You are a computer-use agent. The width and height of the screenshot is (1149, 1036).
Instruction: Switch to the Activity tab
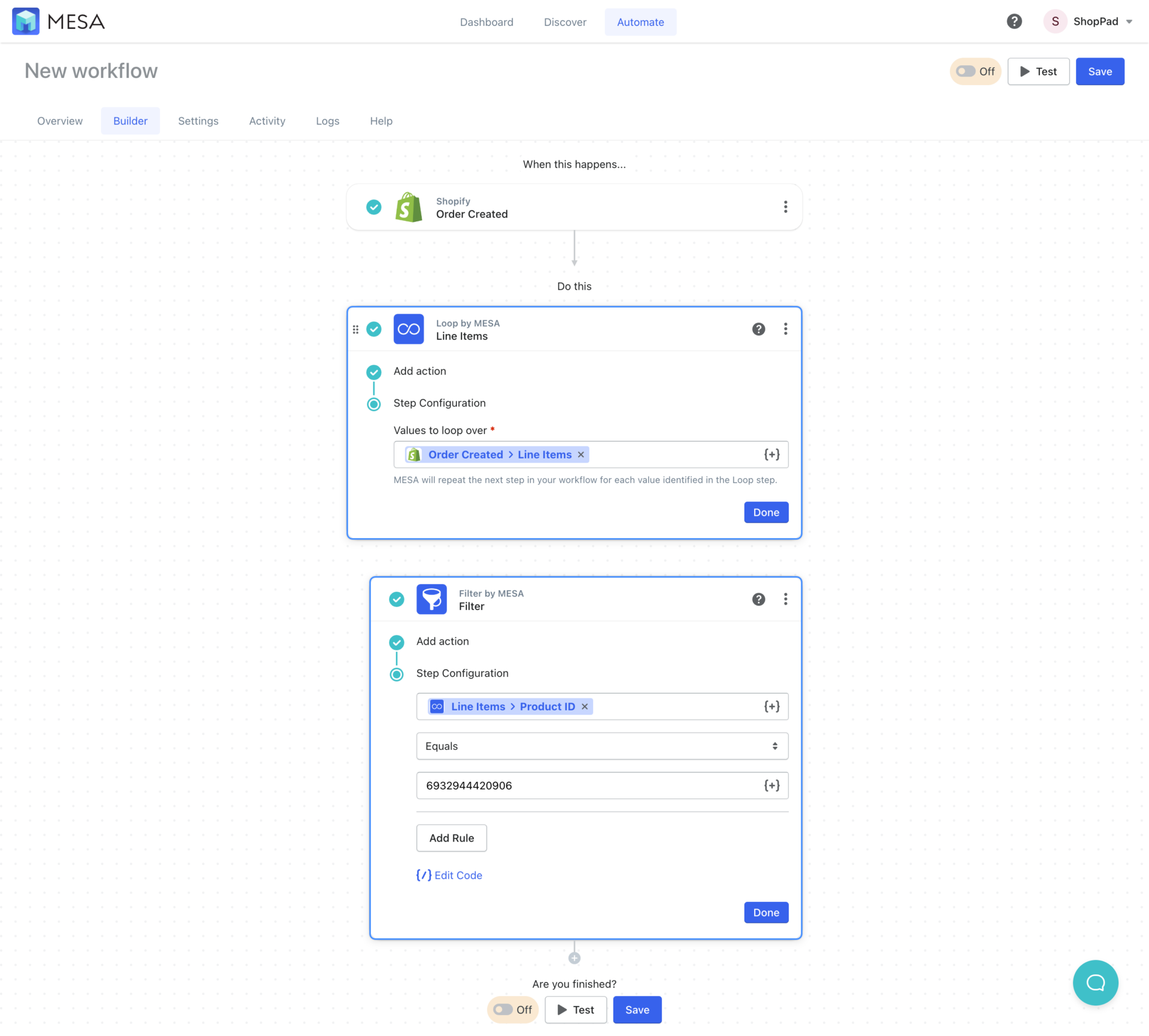click(267, 120)
